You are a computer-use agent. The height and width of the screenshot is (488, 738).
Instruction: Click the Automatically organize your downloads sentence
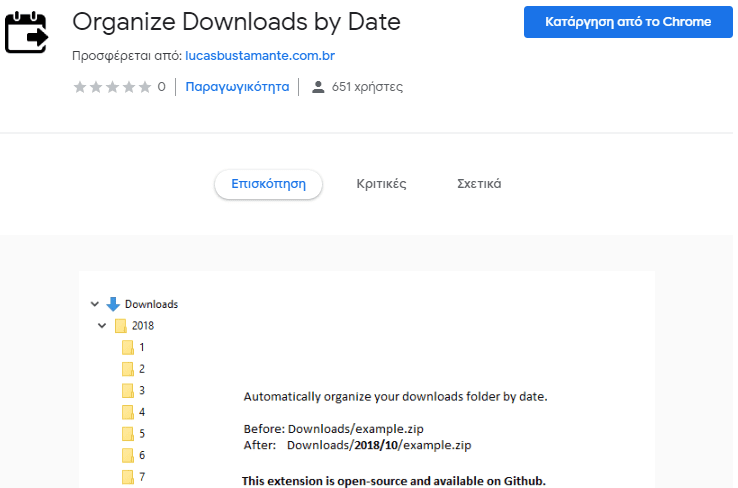pyautogui.click(x=395, y=397)
